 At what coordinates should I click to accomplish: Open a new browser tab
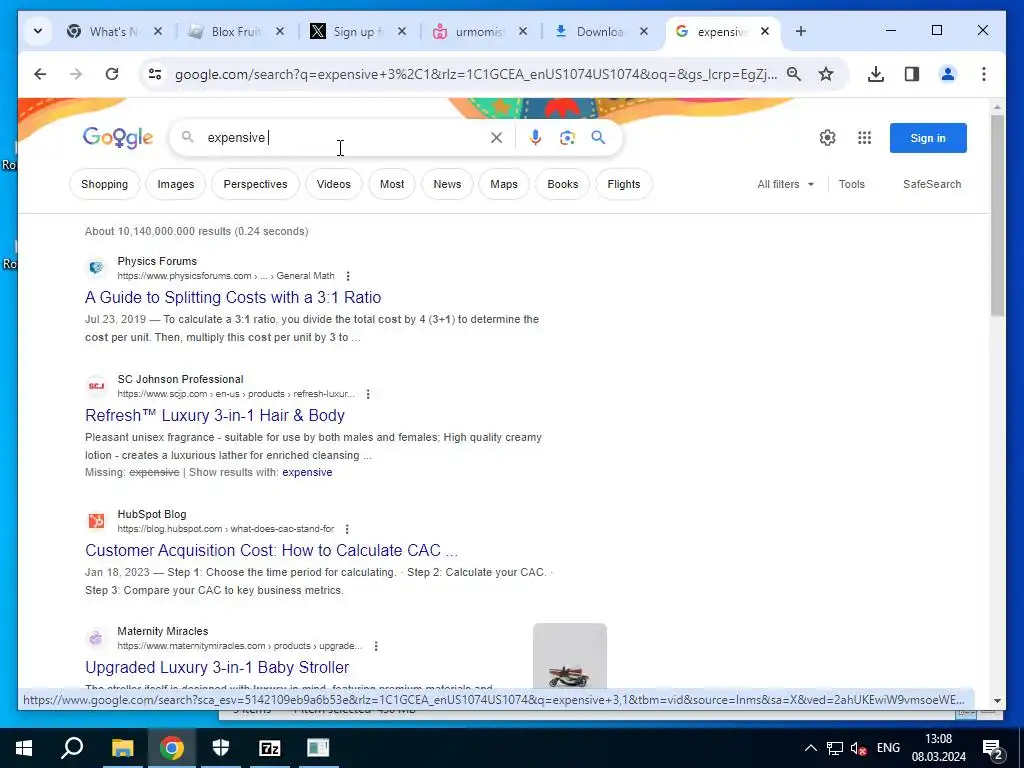(x=801, y=31)
